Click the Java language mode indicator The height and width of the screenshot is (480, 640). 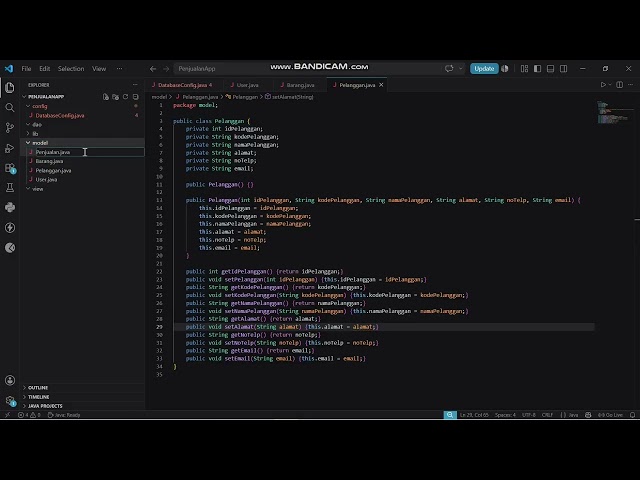573,415
